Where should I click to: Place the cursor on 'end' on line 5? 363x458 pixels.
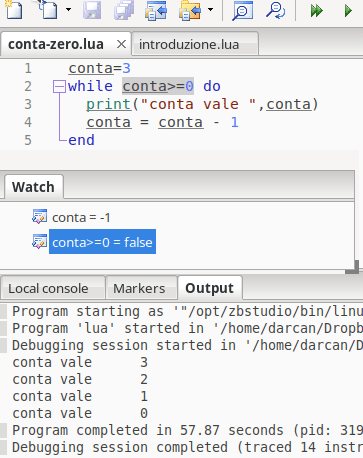(81, 140)
